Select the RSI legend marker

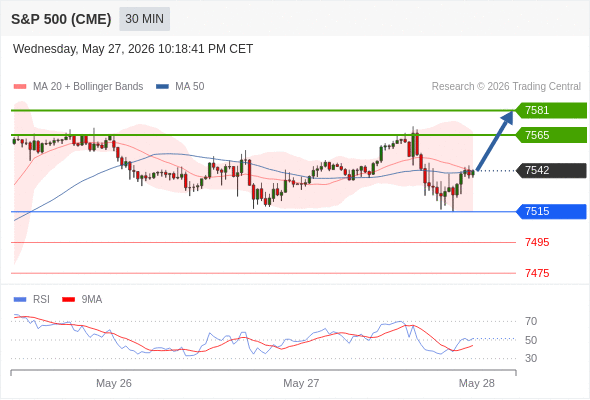coord(20,300)
